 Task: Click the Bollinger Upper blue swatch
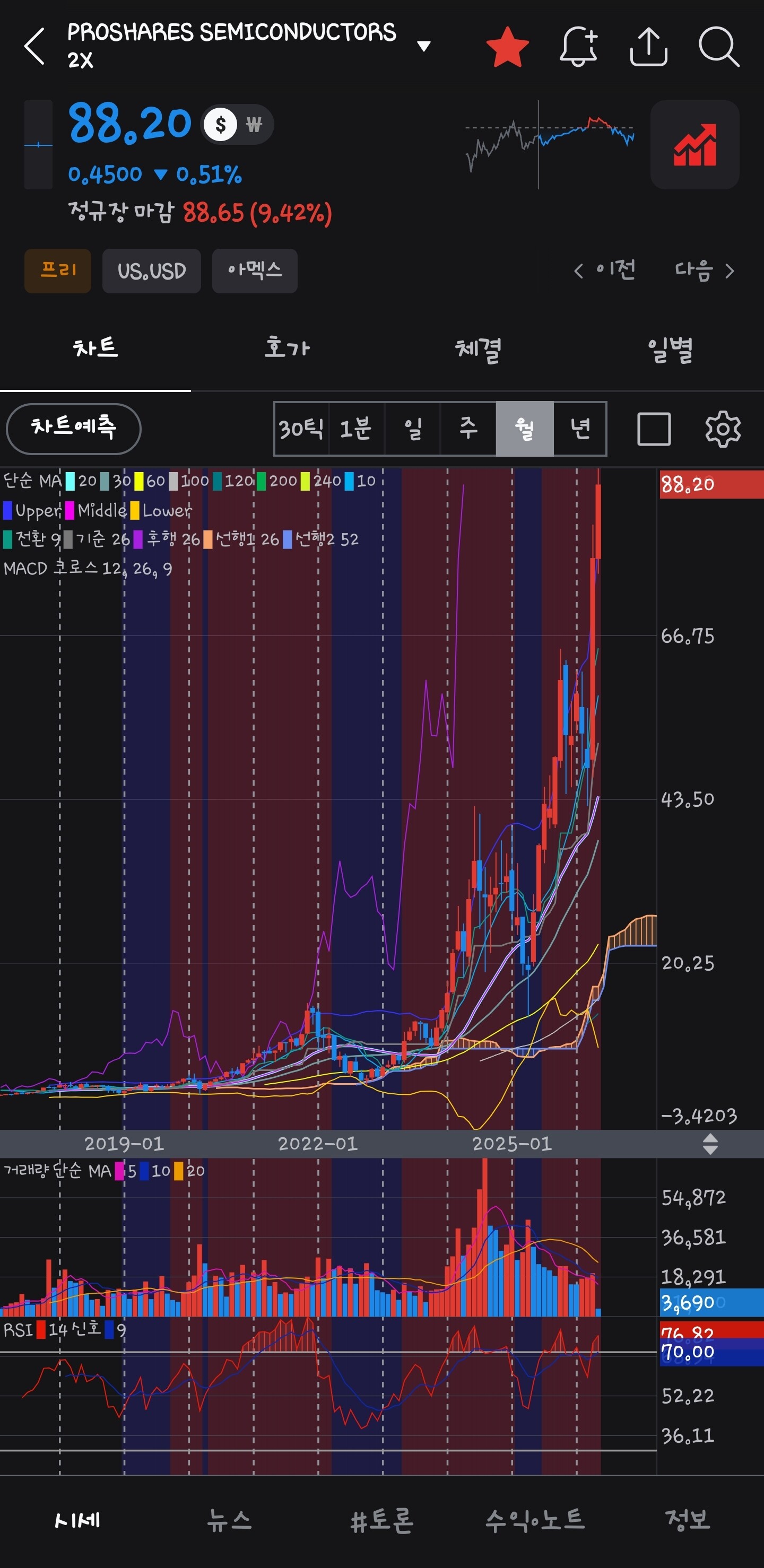[7, 510]
